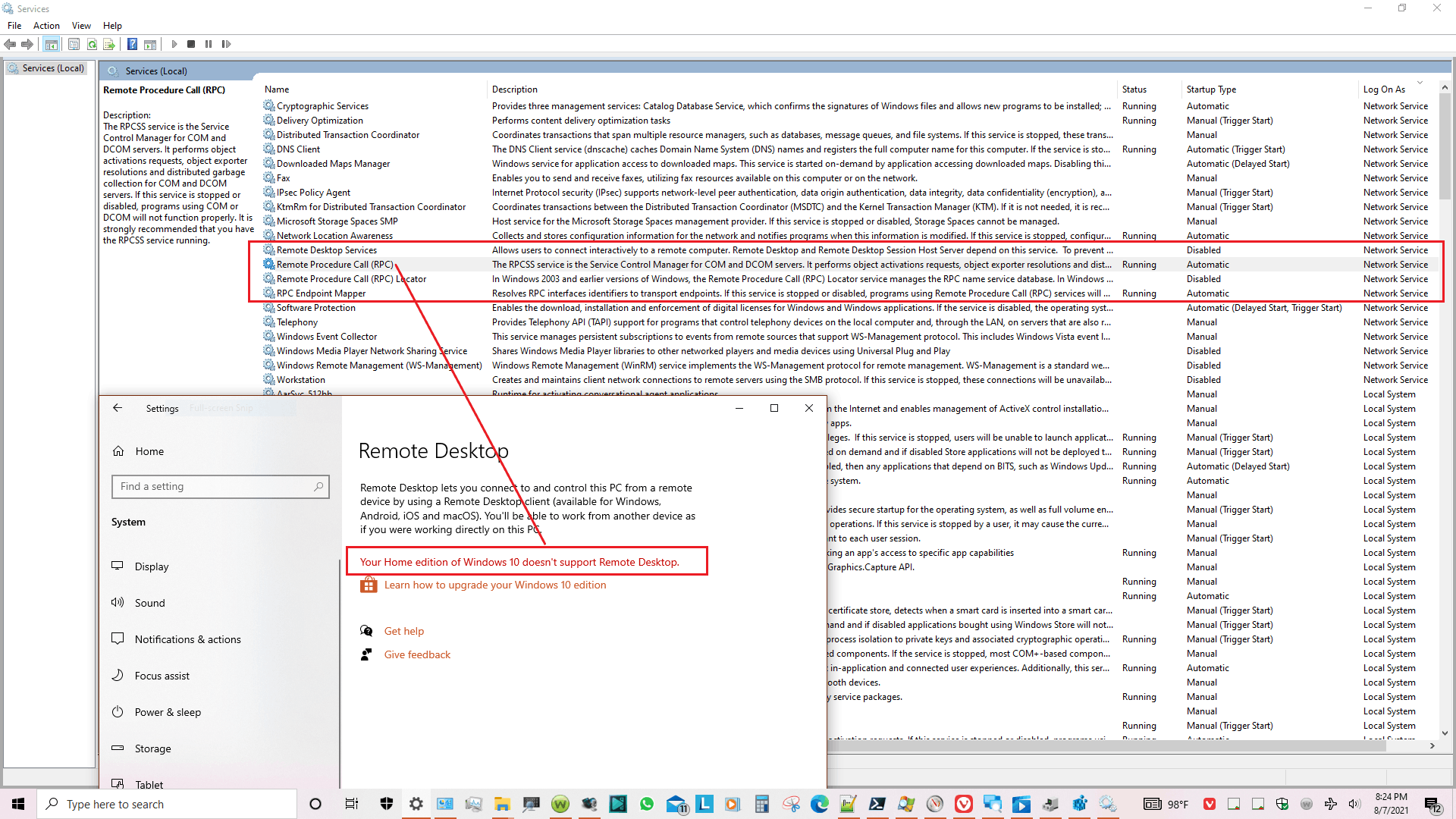Click the blue Help toolbar icon
This screenshot has width=1456, height=819.
coord(132,44)
